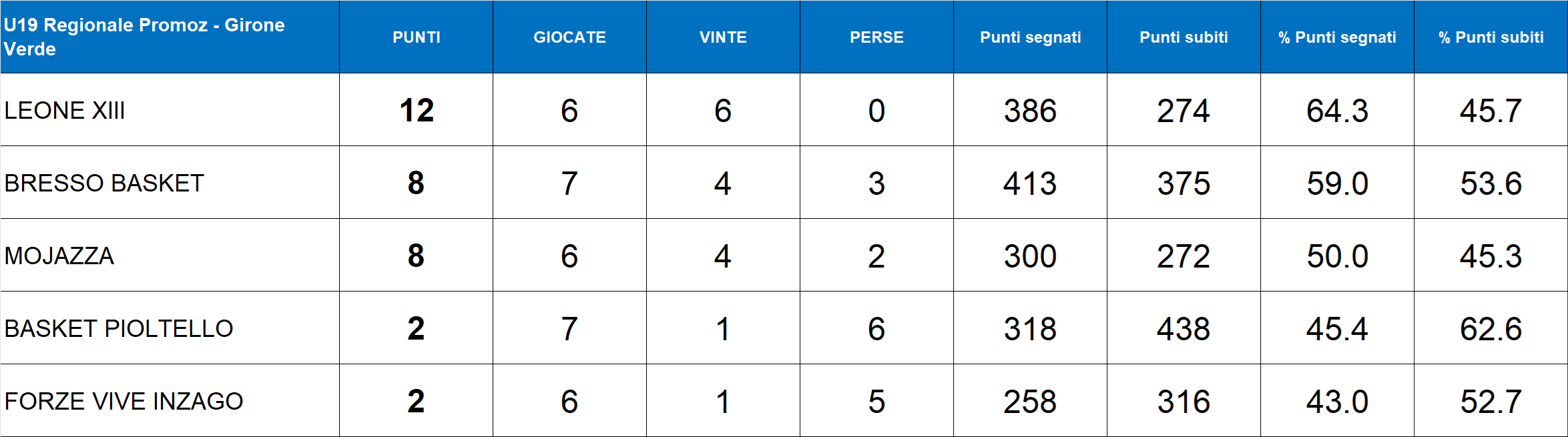Select the LEONE XIII team row
1568x437 pixels.
point(65,110)
